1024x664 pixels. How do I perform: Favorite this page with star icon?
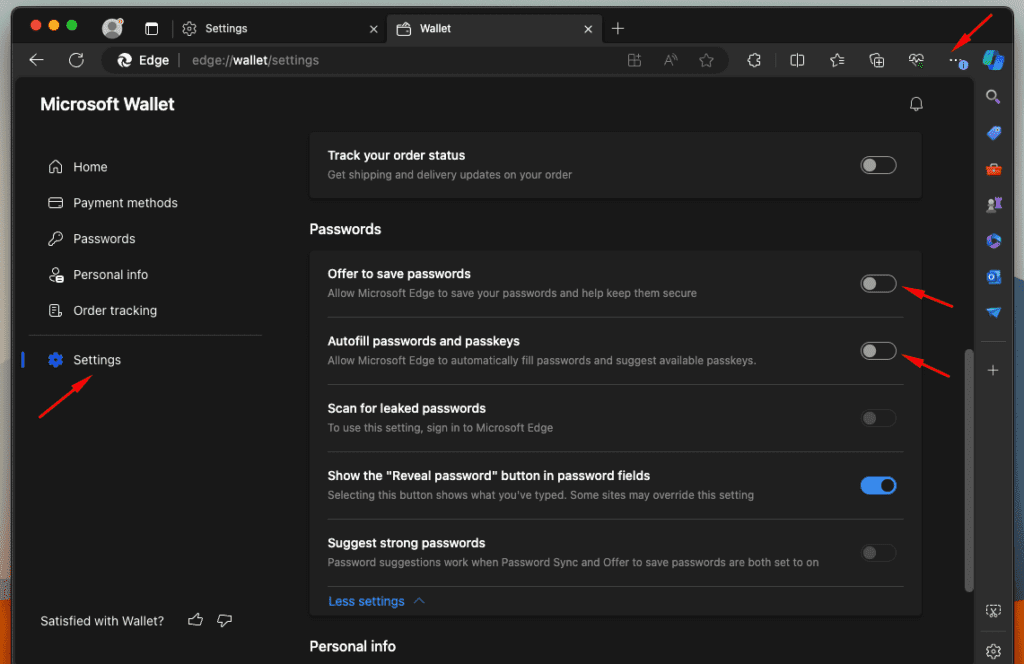click(x=706, y=60)
